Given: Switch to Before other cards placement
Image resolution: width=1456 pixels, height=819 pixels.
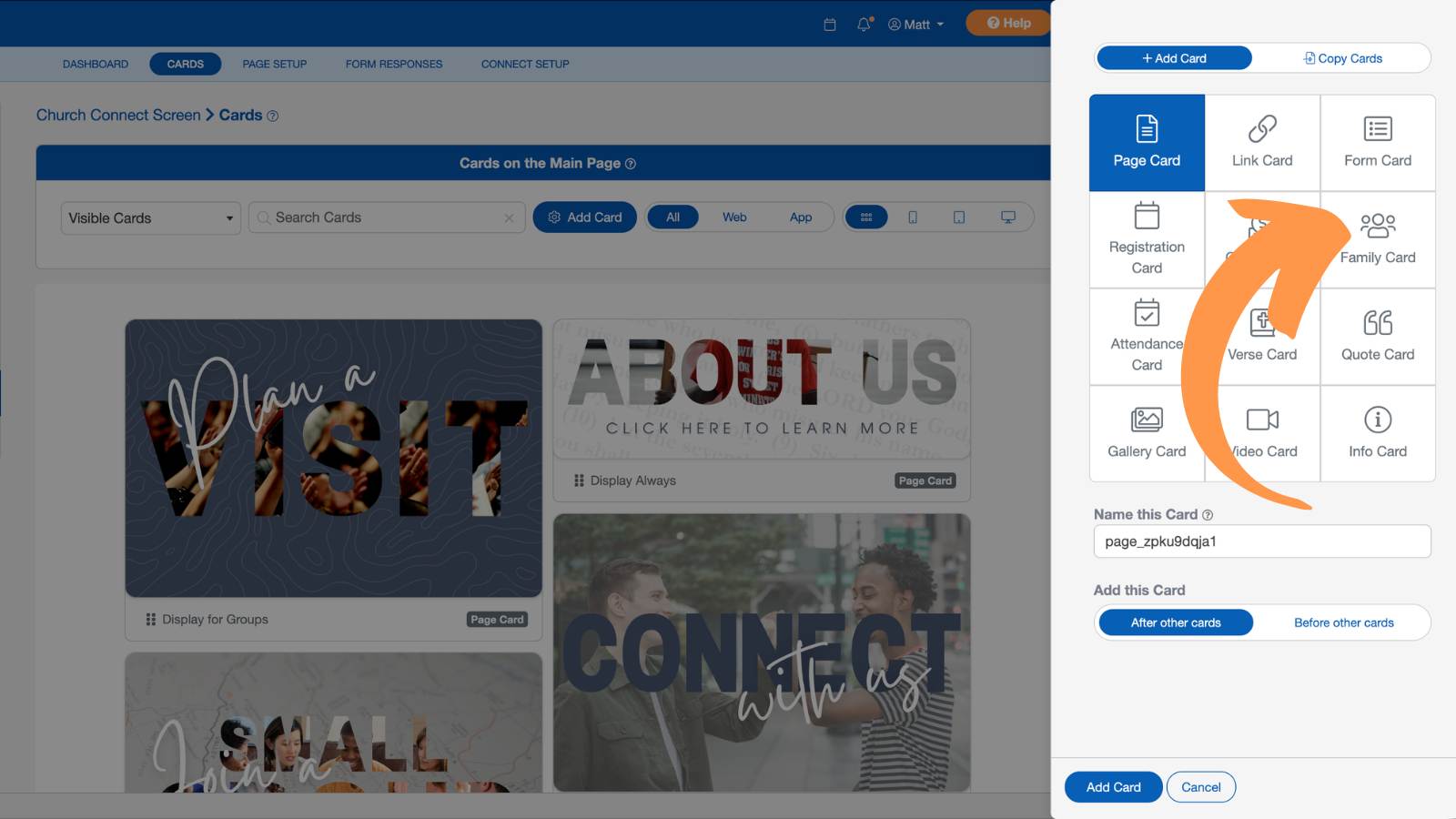Looking at the screenshot, I should pos(1343,622).
